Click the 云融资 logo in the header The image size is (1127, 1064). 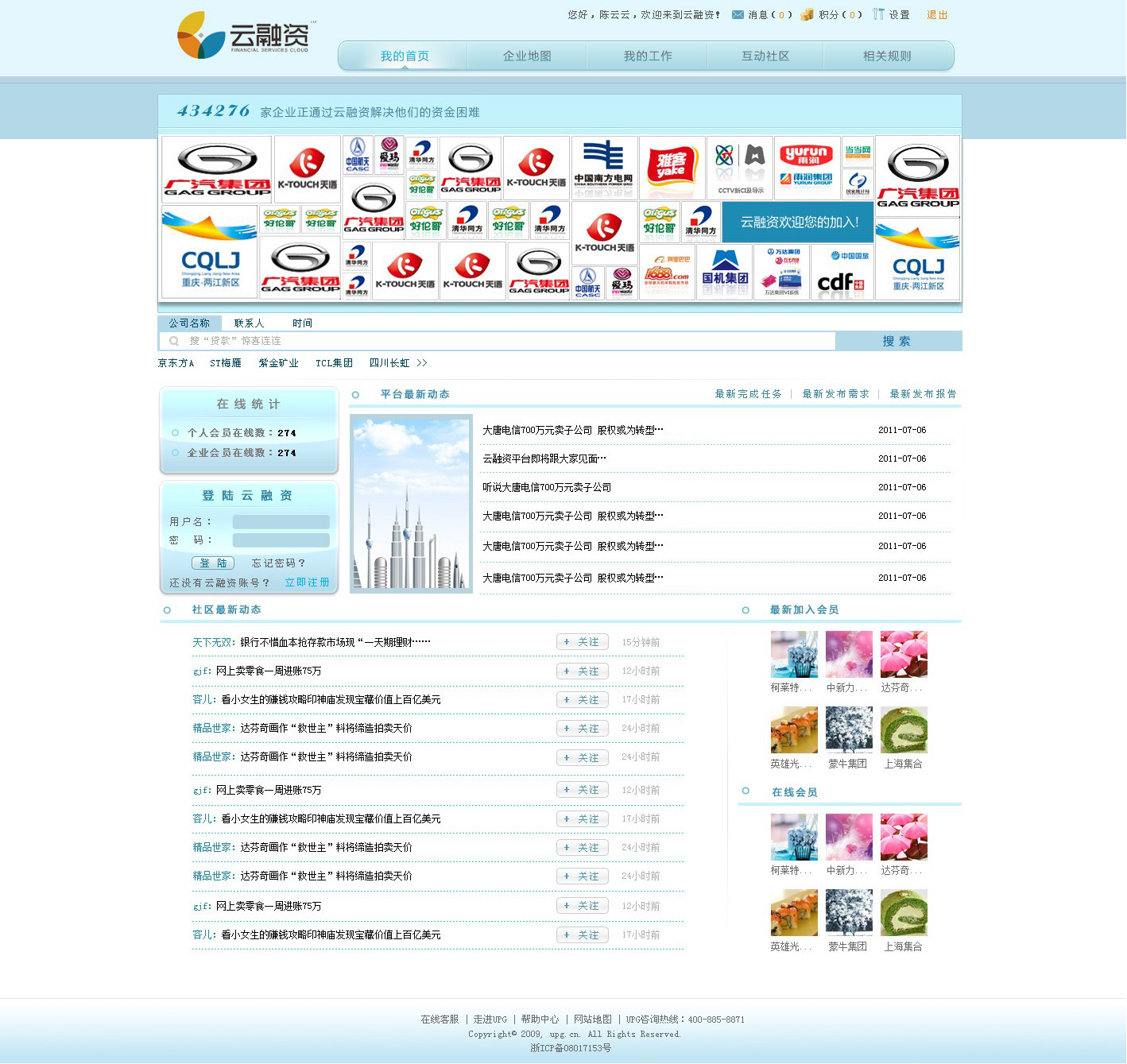tap(245, 36)
